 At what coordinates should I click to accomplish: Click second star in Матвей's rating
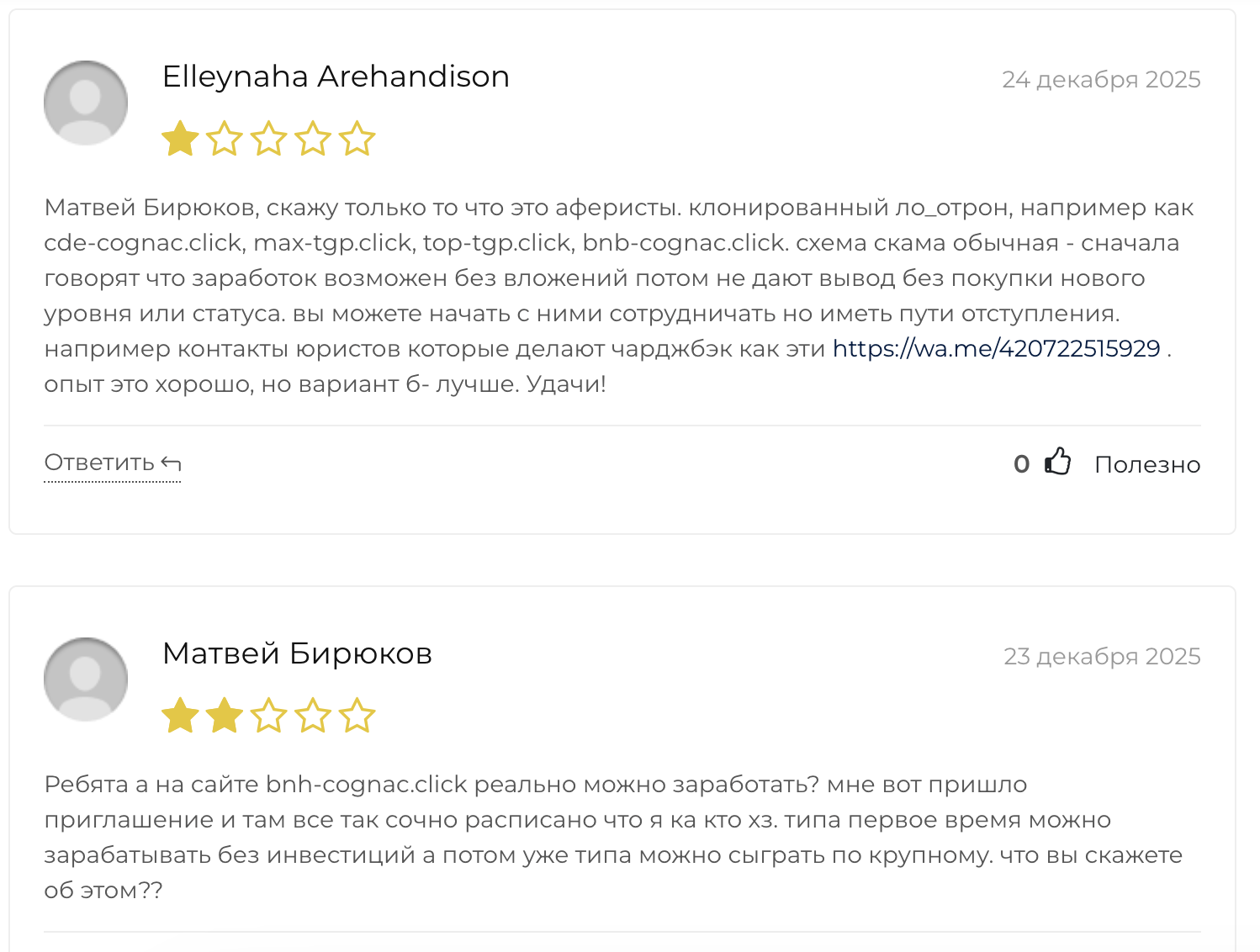point(225,716)
